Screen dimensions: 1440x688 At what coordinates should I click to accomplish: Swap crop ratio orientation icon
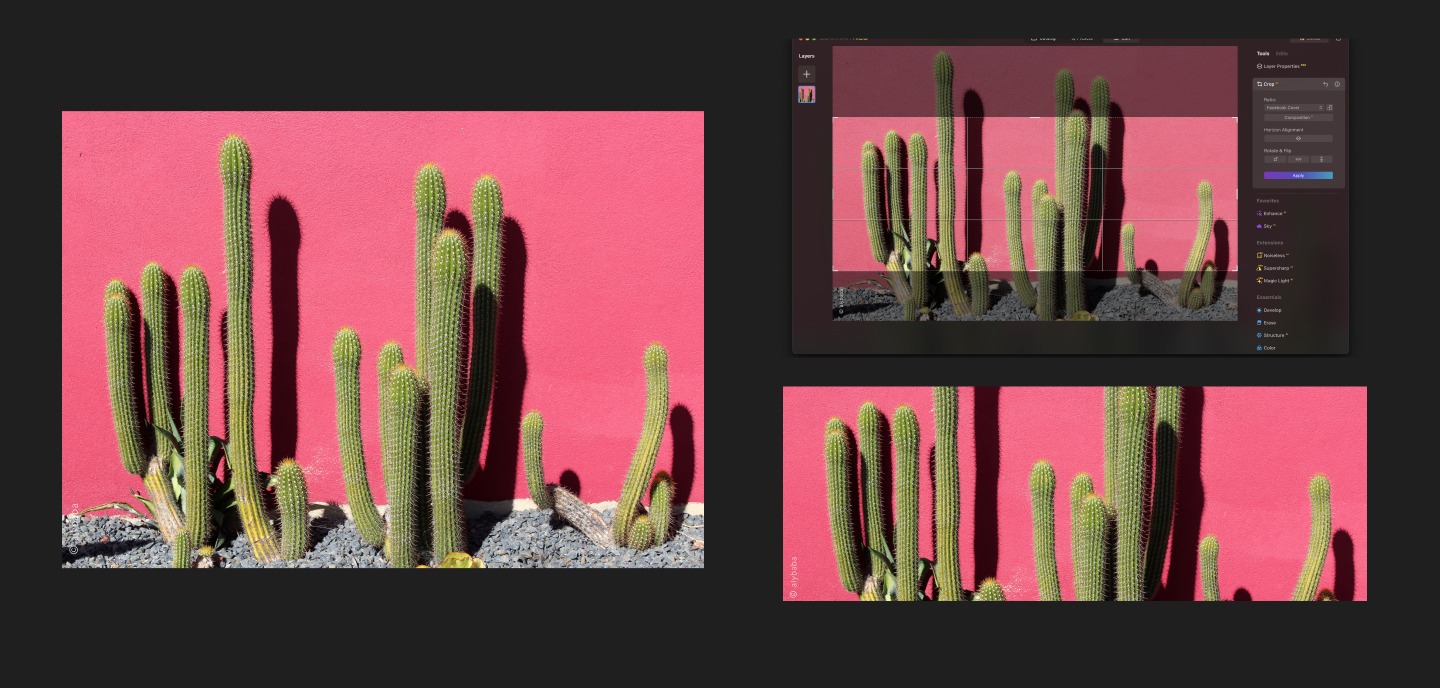[1329, 107]
